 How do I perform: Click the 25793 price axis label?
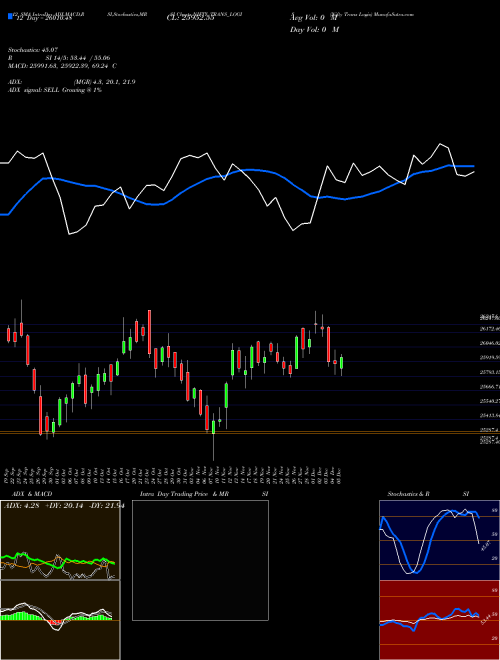click(489, 372)
